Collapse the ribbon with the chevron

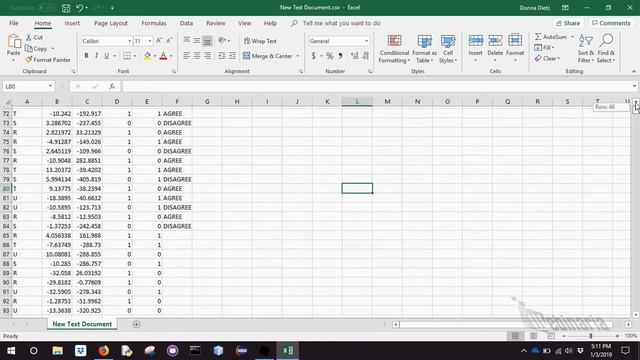(634, 71)
